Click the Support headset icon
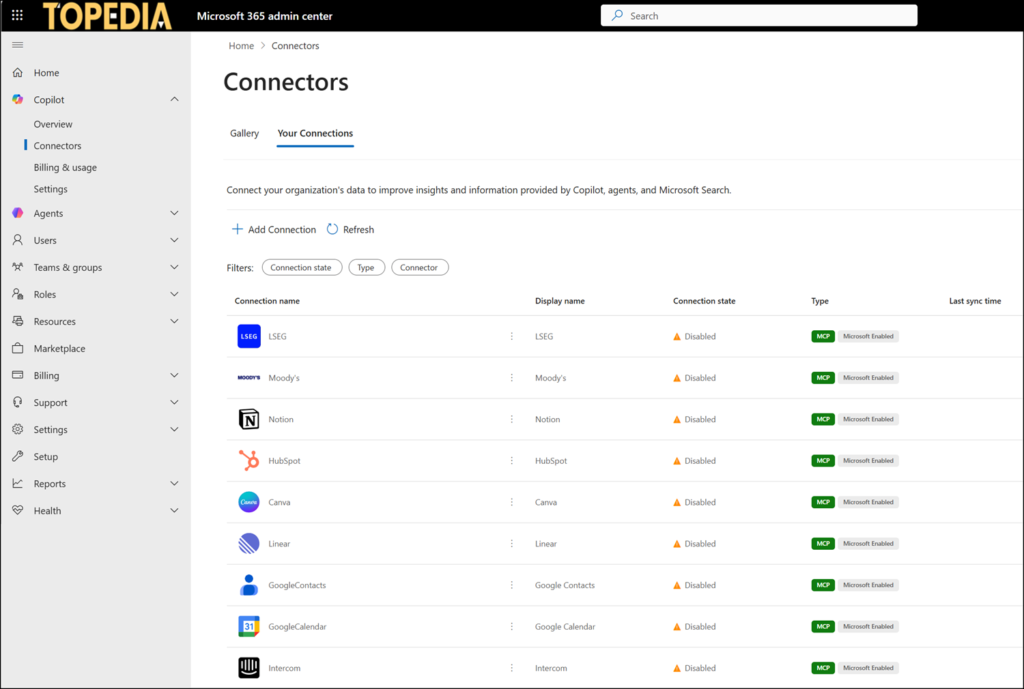The image size is (1024, 689). coord(18,402)
